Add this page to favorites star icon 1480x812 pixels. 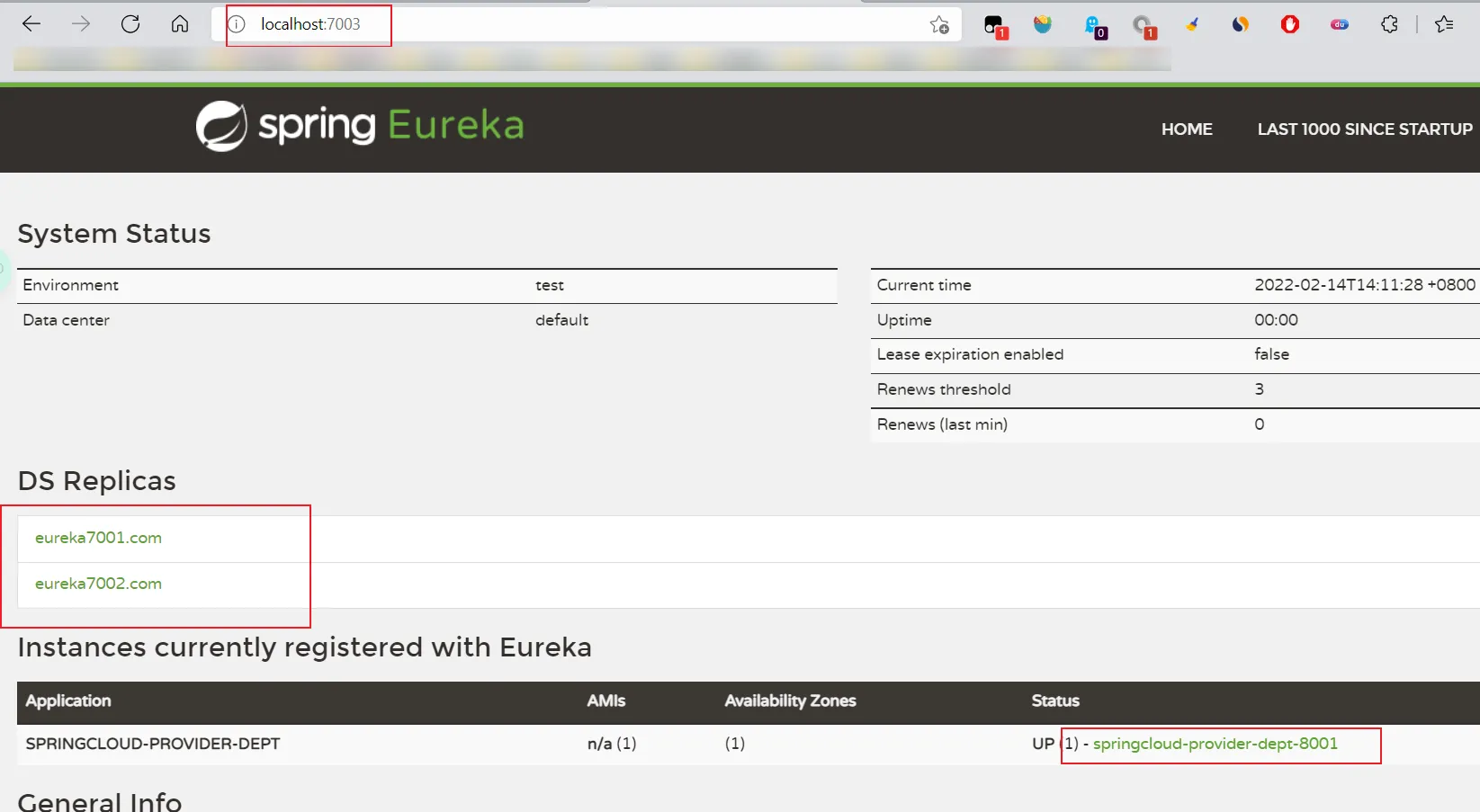tap(939, 25)
